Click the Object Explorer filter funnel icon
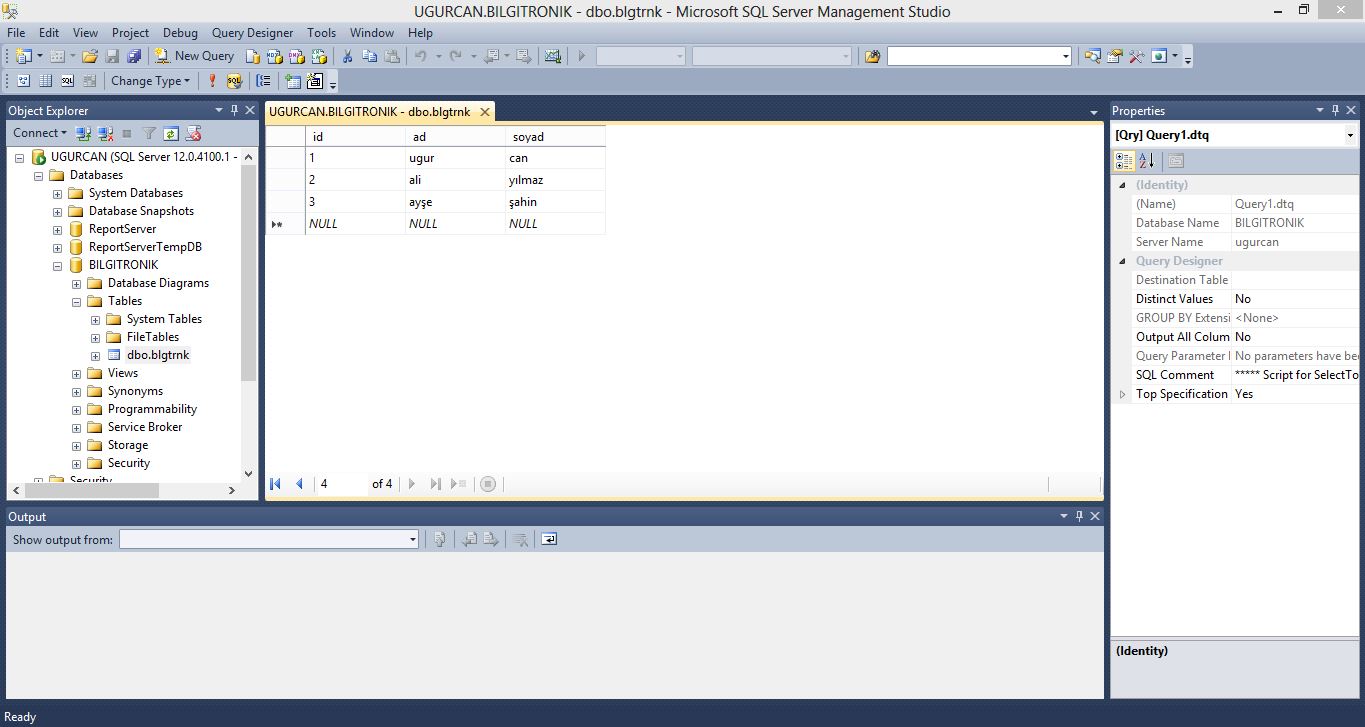Image resolution: width=1365 pixels, height=727 pixels. coord(149,133)
